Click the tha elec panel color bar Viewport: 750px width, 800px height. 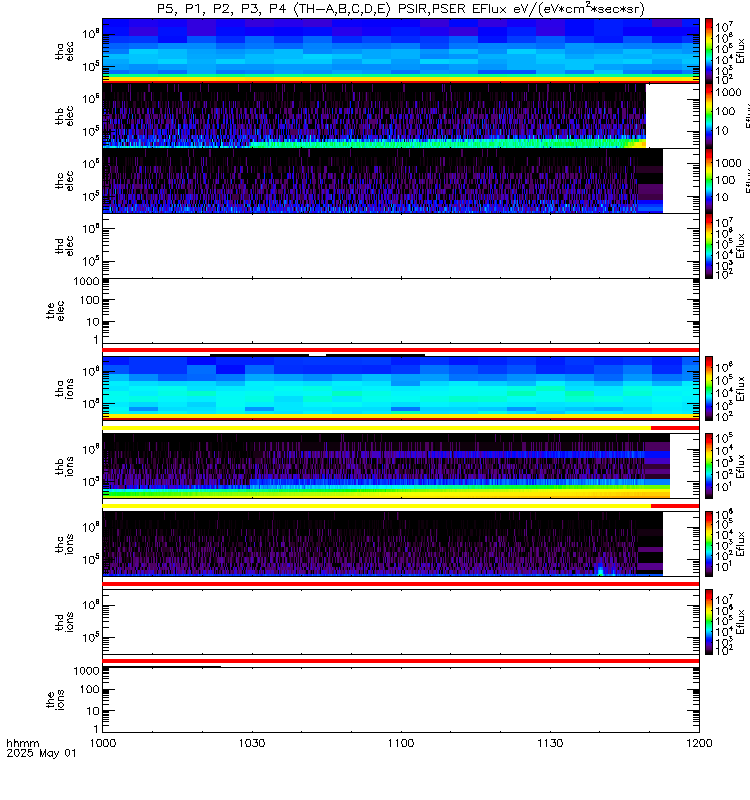coord(709,51)
